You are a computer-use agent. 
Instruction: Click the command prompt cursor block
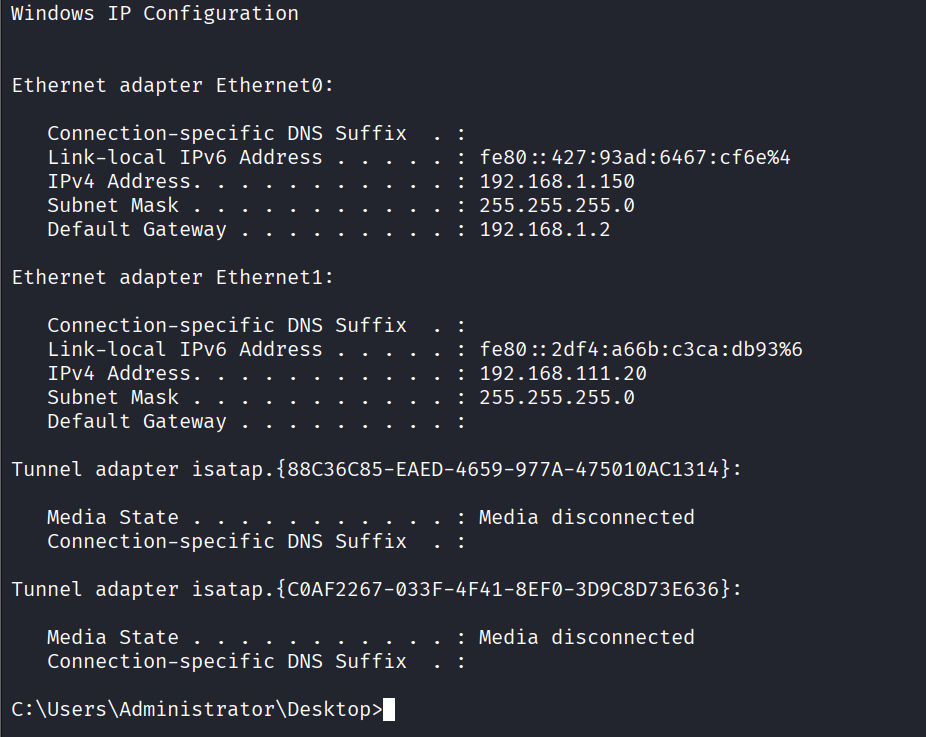click(x=389, y=709)
